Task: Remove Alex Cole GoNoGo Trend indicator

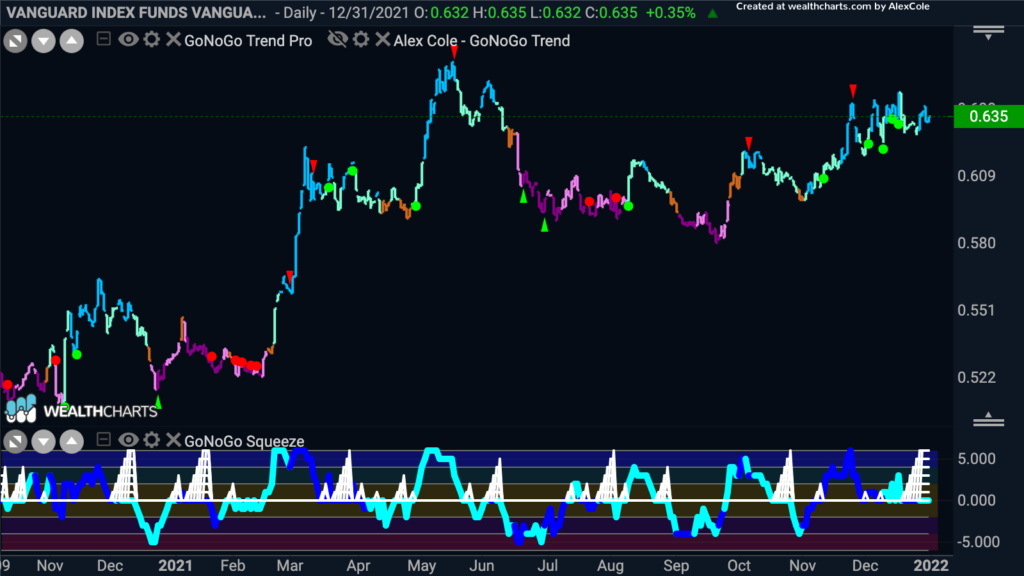Action: pos(383,39)
